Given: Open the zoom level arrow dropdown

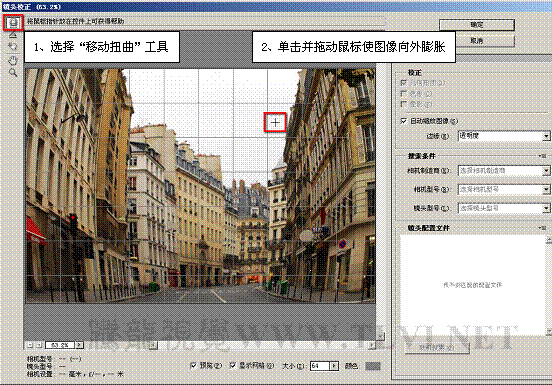Looking at the screenshot, I should point(80,345).
